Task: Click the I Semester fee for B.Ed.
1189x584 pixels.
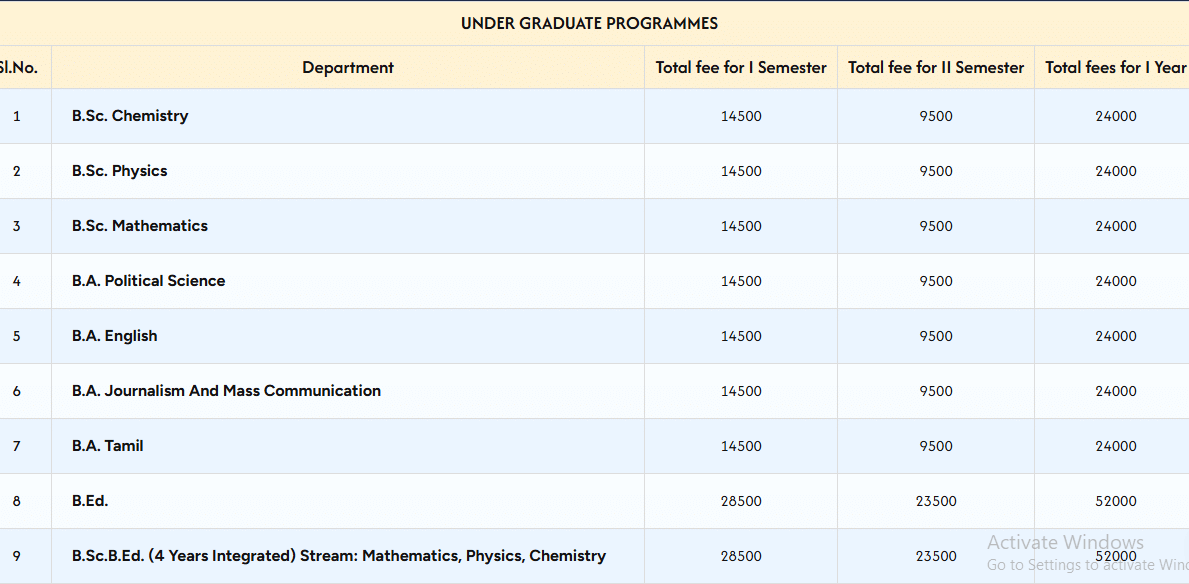Action: click(741, 501)
